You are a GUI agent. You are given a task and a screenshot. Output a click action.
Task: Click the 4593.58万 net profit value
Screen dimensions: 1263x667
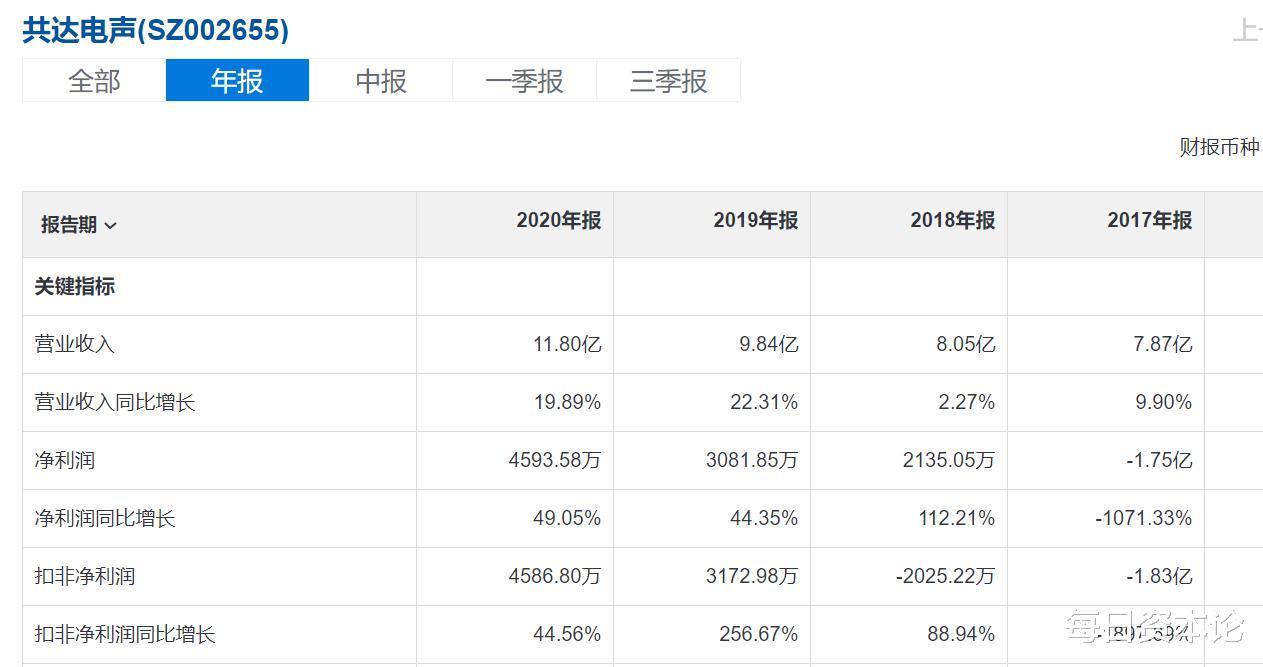(558, 460)
